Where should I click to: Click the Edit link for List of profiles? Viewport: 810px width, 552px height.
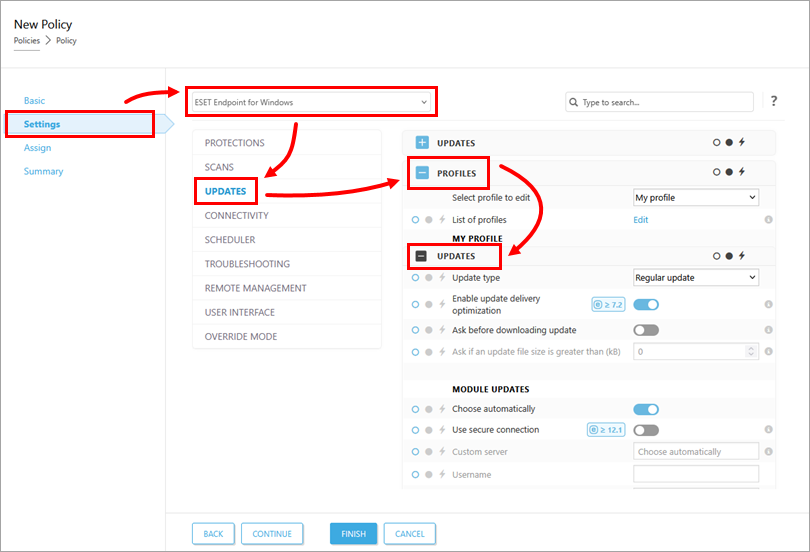pyautogui.click(x=641, y=220)
